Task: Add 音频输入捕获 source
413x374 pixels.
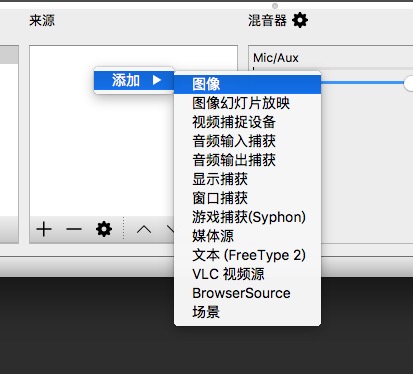Action: click(x=247, y=141)
